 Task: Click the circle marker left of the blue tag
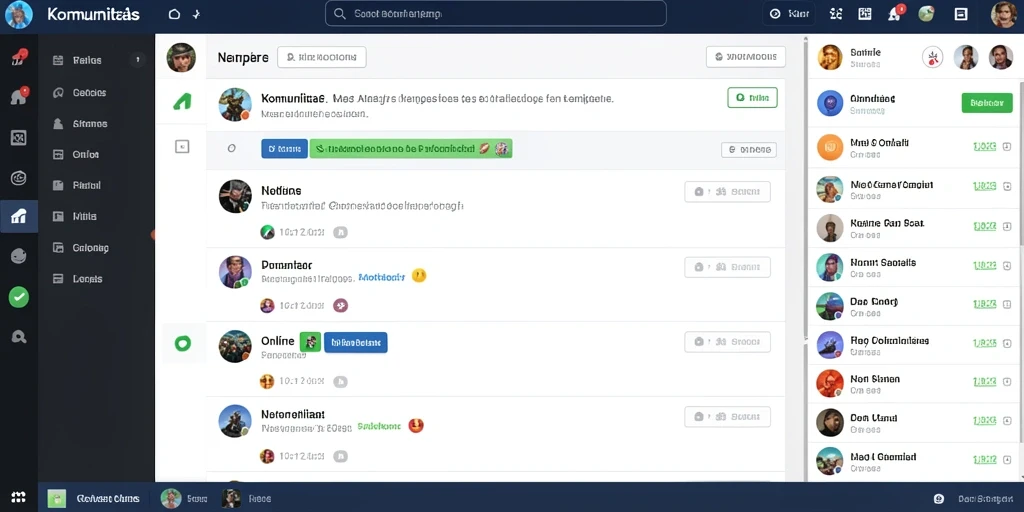231,149
